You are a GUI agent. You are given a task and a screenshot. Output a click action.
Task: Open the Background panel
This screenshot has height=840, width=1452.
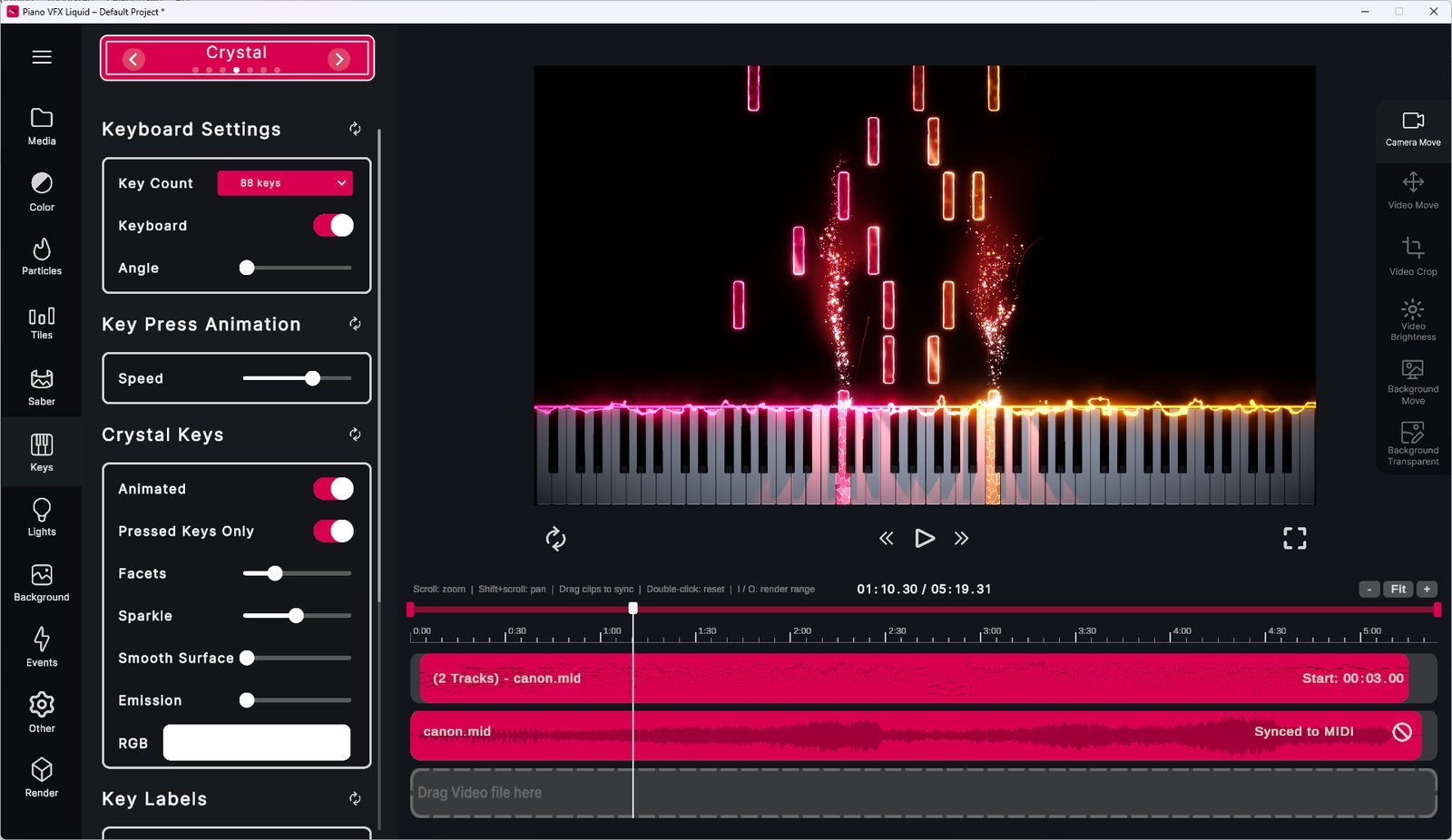(42, 583)
